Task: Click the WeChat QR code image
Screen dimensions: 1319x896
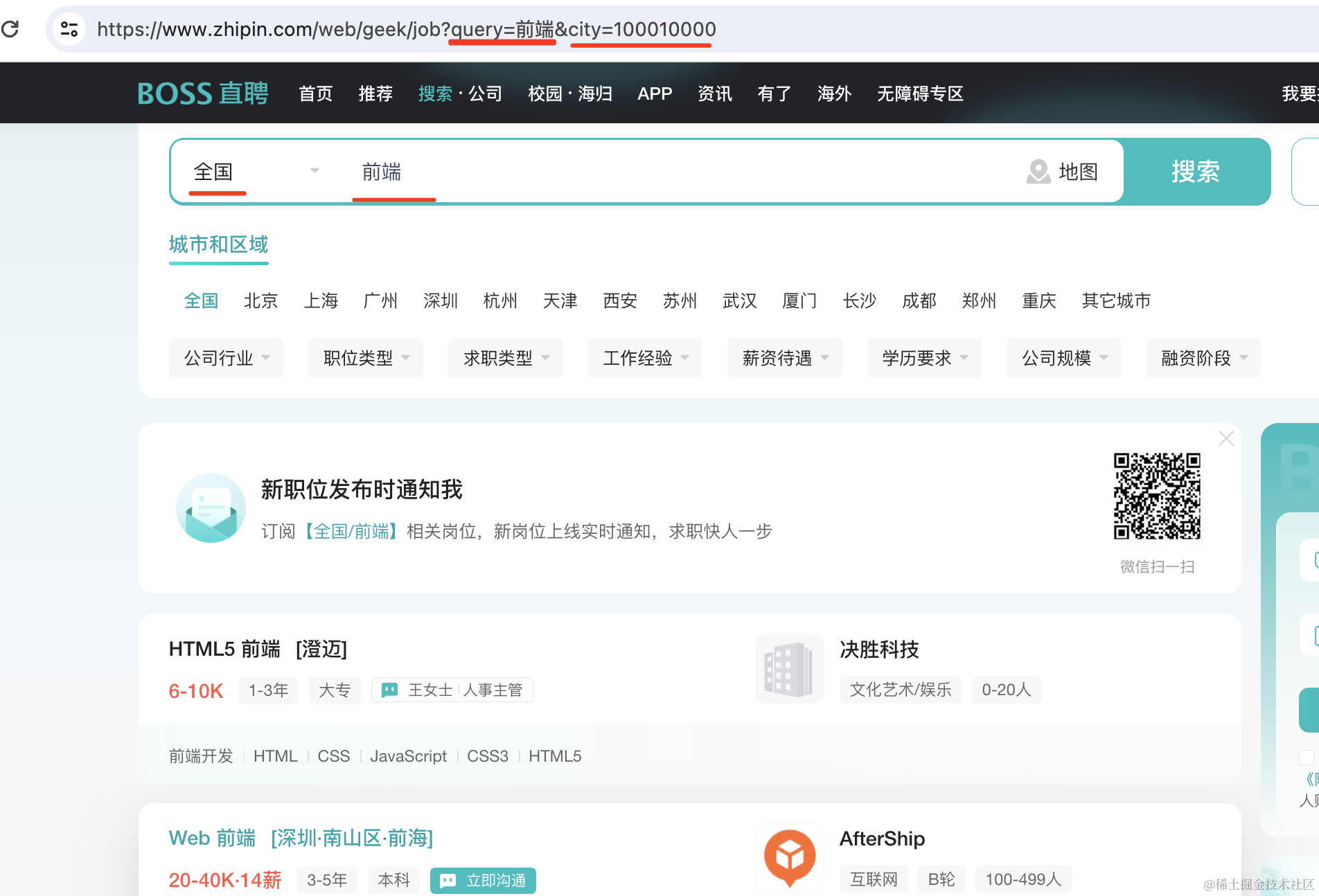Action: click(1156, 496)
